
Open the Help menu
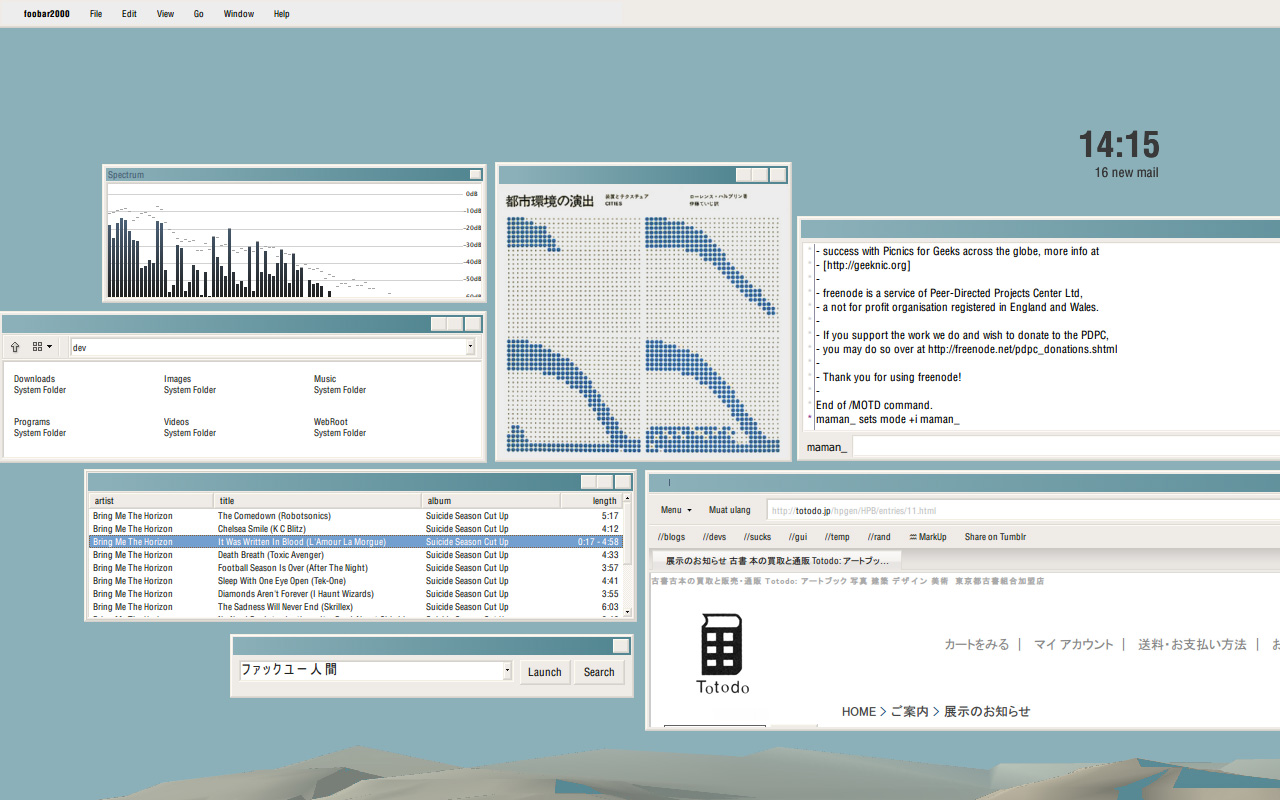(x=282, y=14)
